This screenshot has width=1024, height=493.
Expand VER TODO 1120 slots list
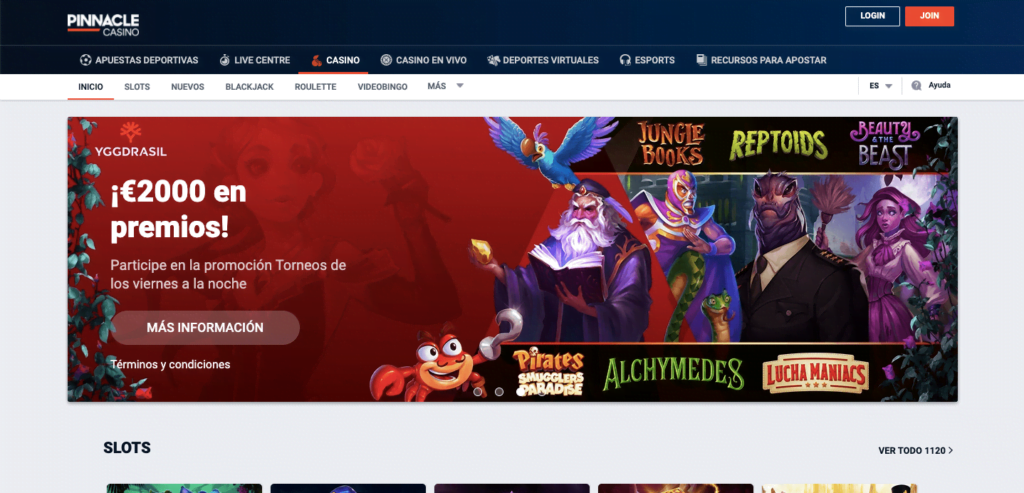(x=915, y=450)
